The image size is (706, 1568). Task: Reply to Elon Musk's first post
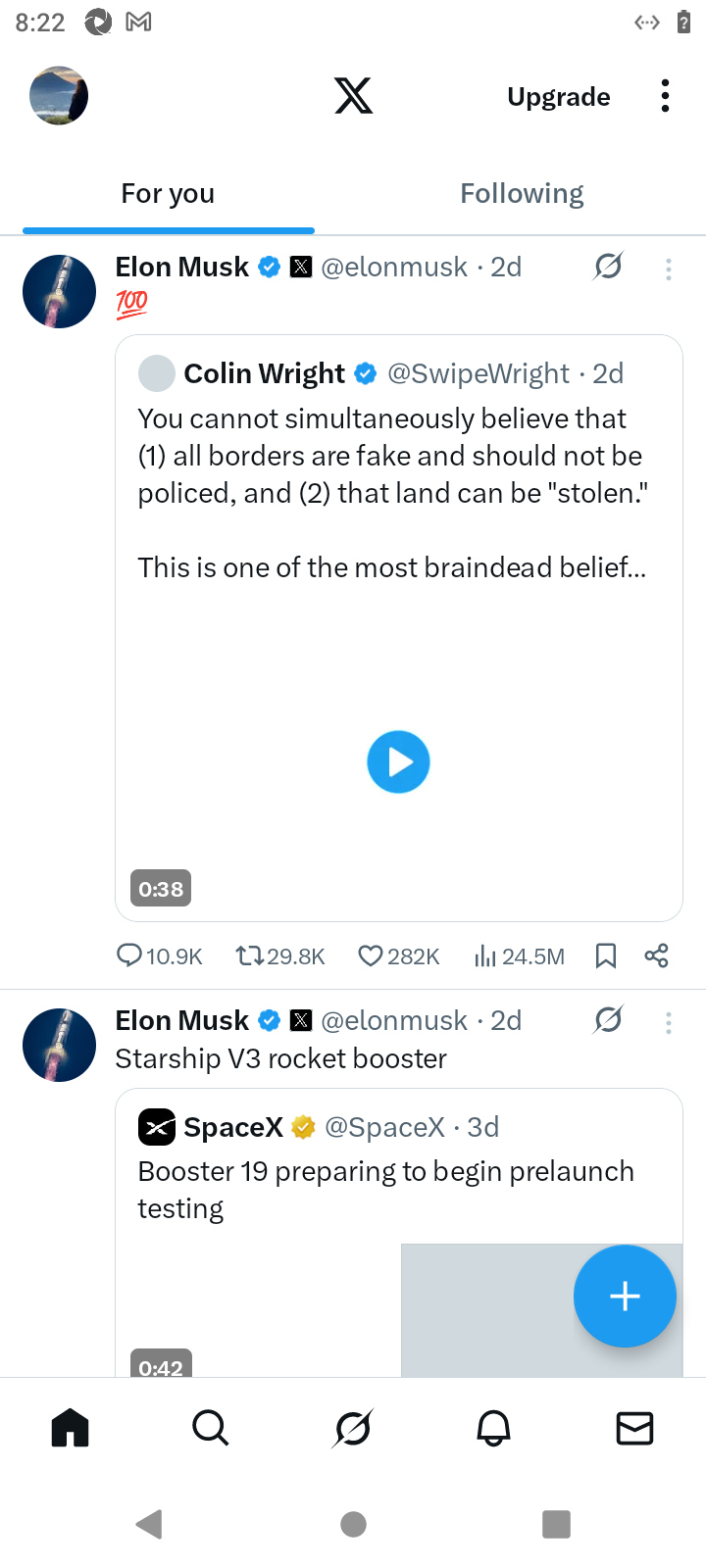point(129,955)
